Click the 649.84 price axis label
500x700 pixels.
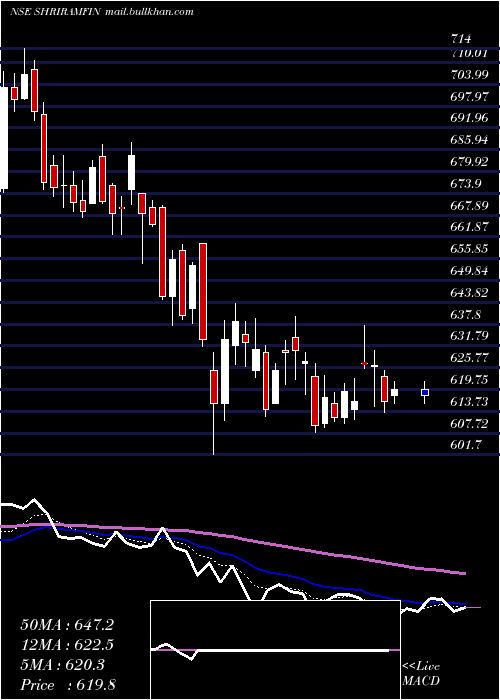[469, 271]
